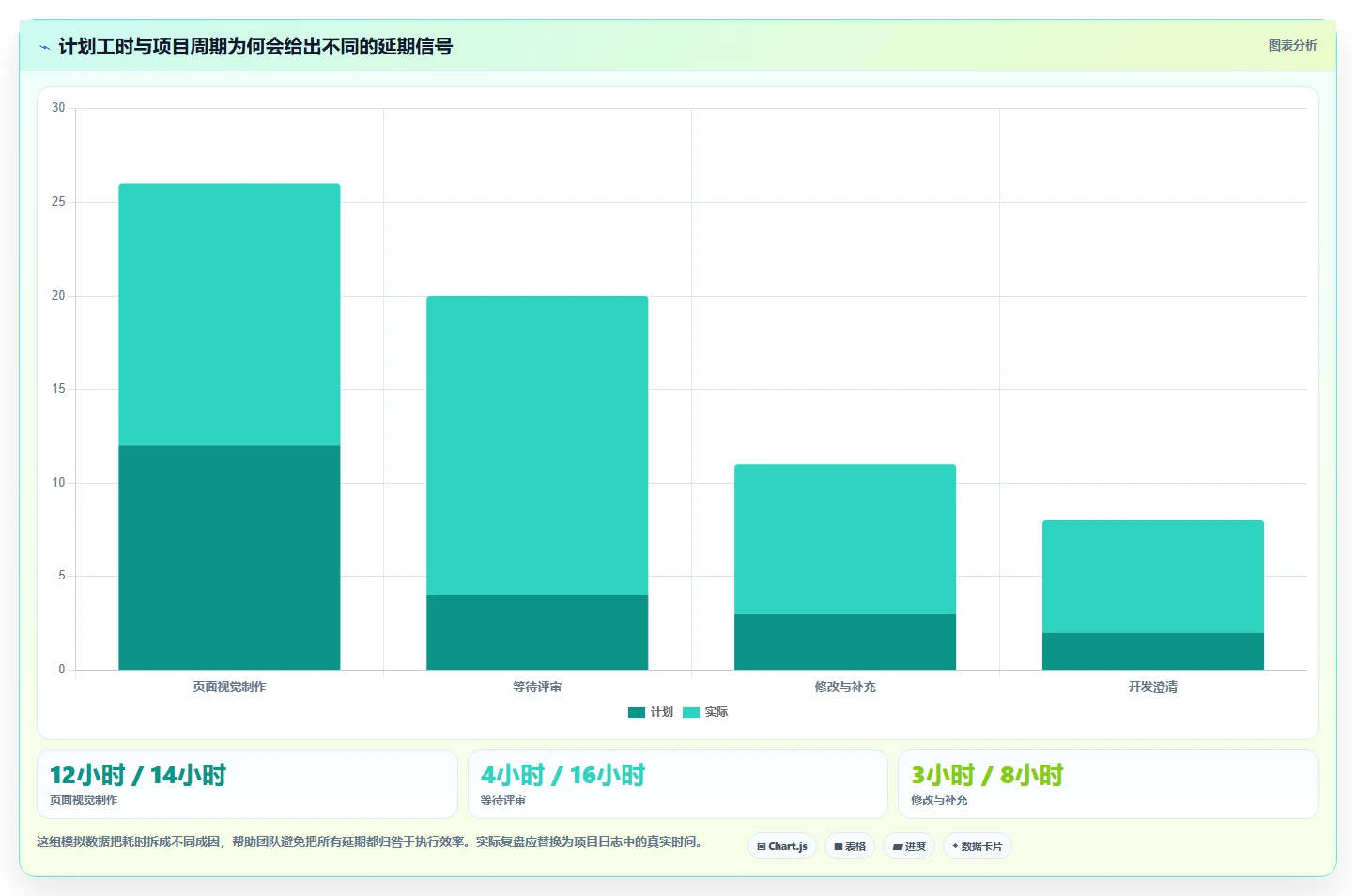Click the 计划 legend label
Viewport: 1356px width, 896px height.
click(x=662, y=712)
